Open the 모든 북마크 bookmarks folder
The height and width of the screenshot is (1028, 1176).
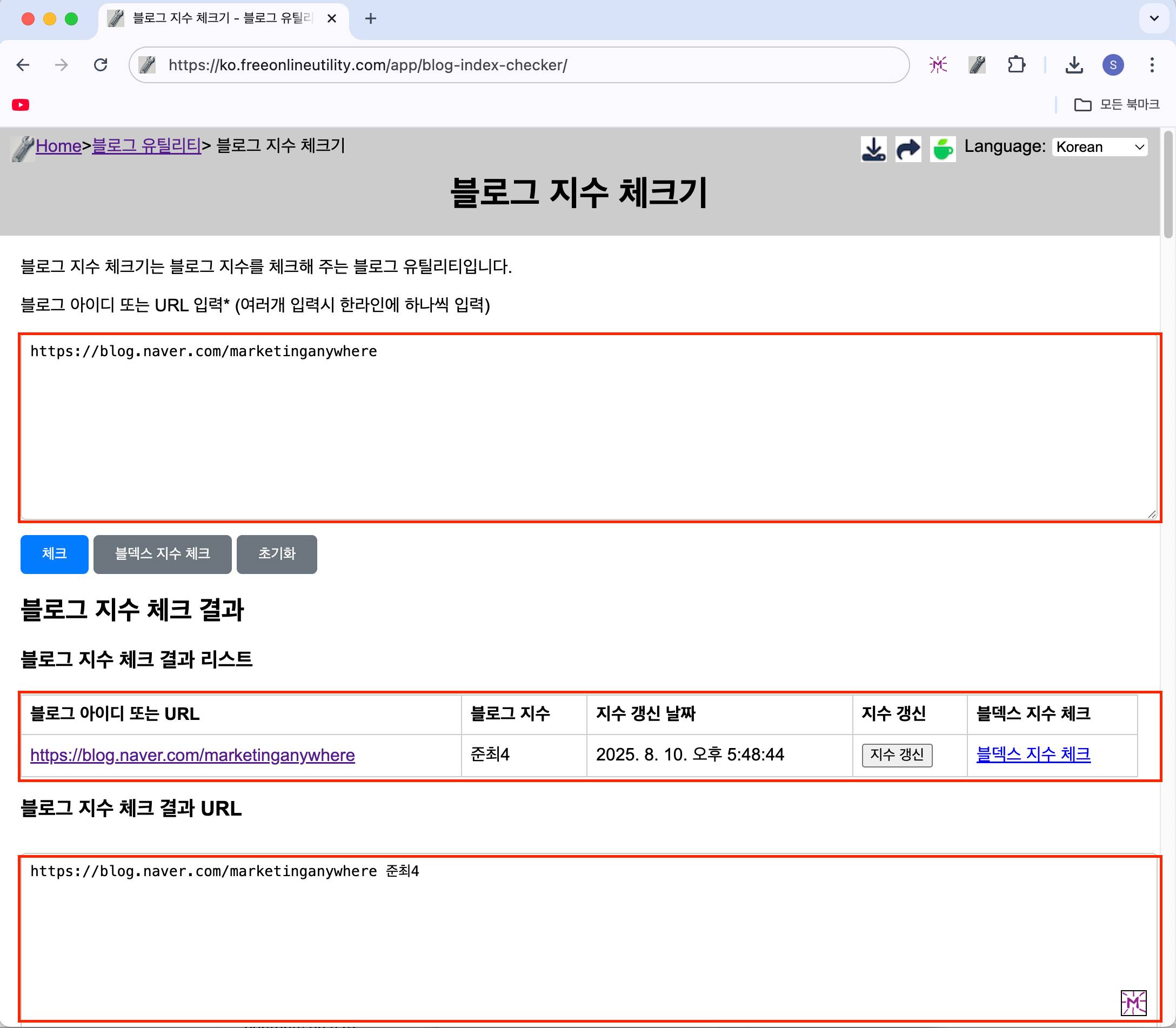pyautogui.click(x=1117, y=105)
